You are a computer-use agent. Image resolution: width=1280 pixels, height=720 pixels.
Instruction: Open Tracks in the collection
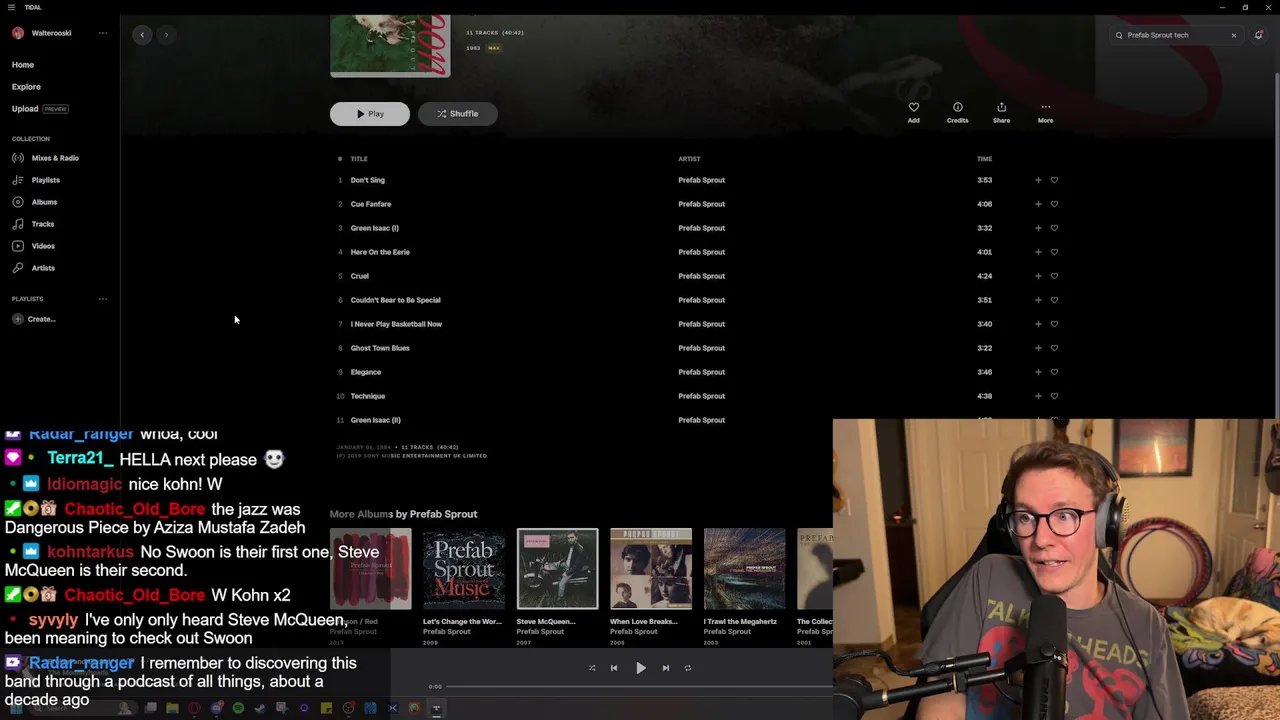(34, 224)
